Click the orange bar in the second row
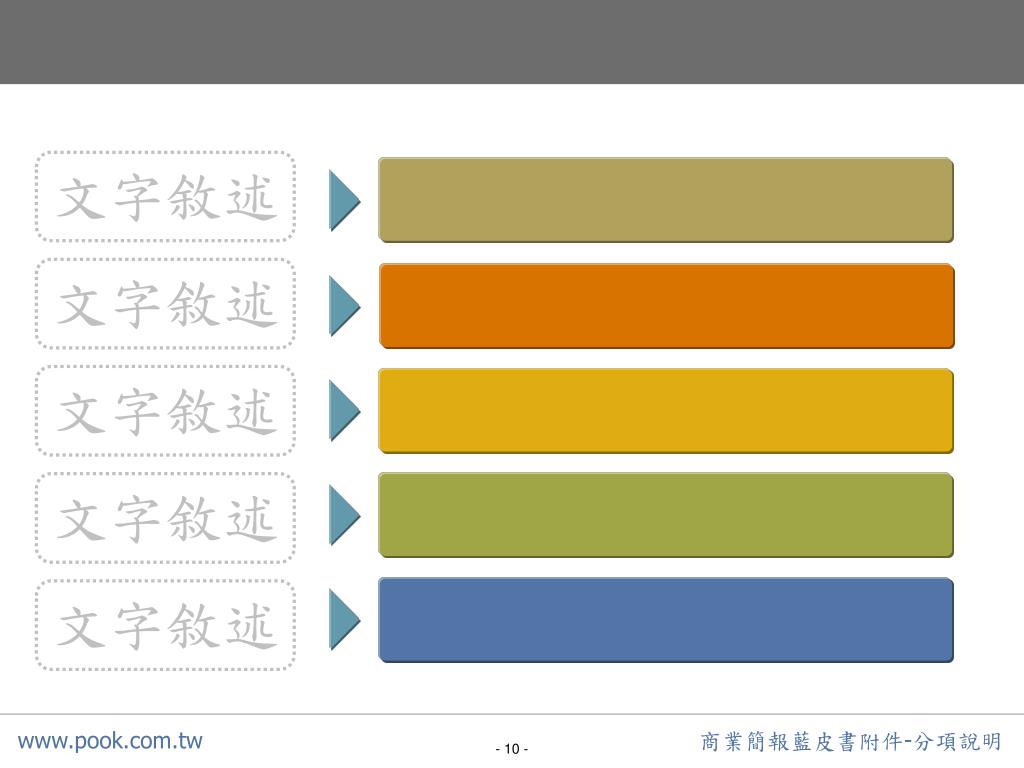Image resolution: width=1024 pixels, height=768 pixels. [x=666, y=306]
